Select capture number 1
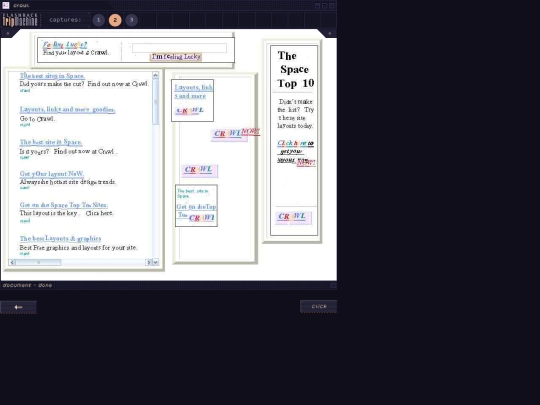Screen dimensions: 540x405 98,20
